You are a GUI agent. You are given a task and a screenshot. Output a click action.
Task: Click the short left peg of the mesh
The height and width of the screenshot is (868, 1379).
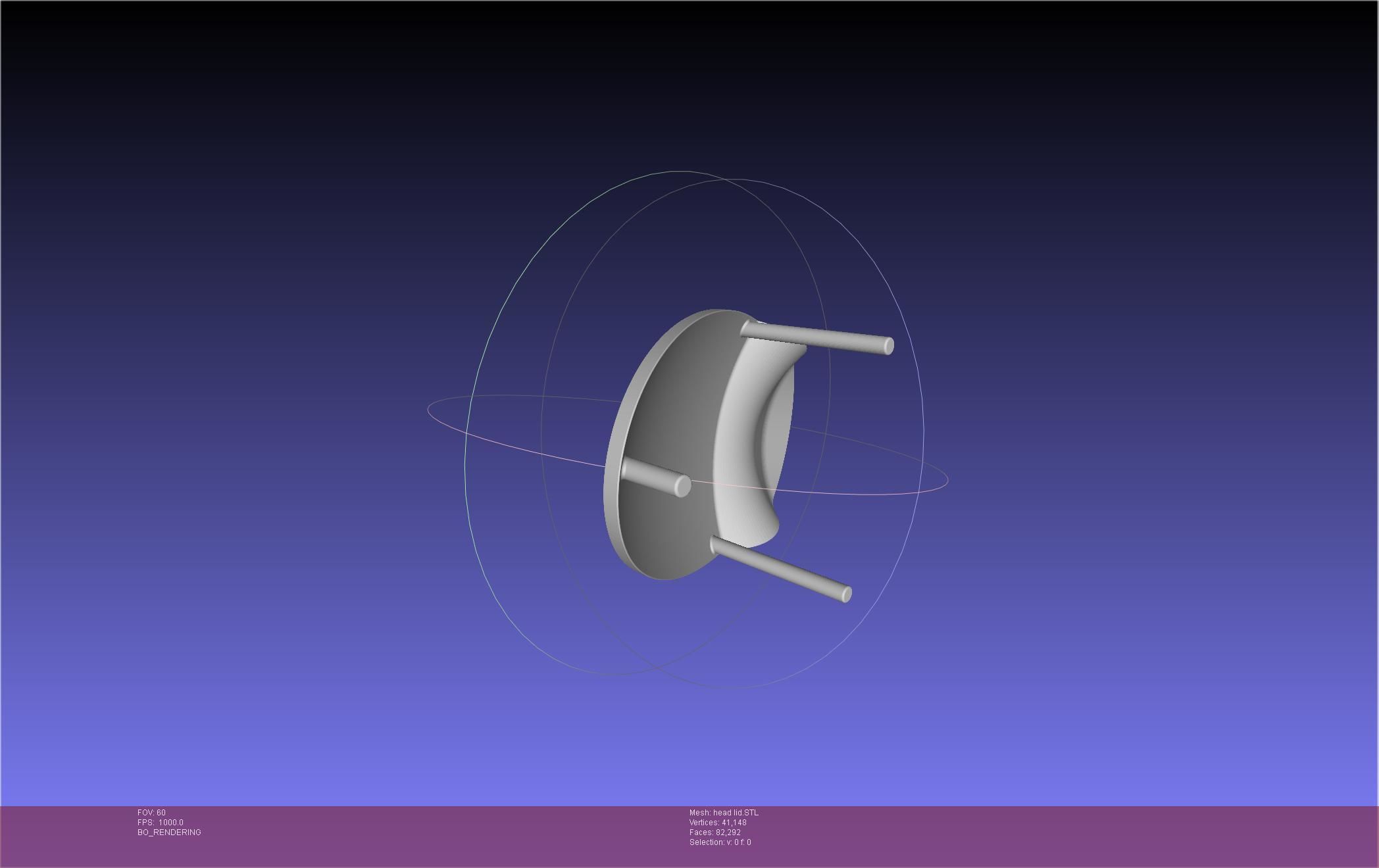(656, 476)
